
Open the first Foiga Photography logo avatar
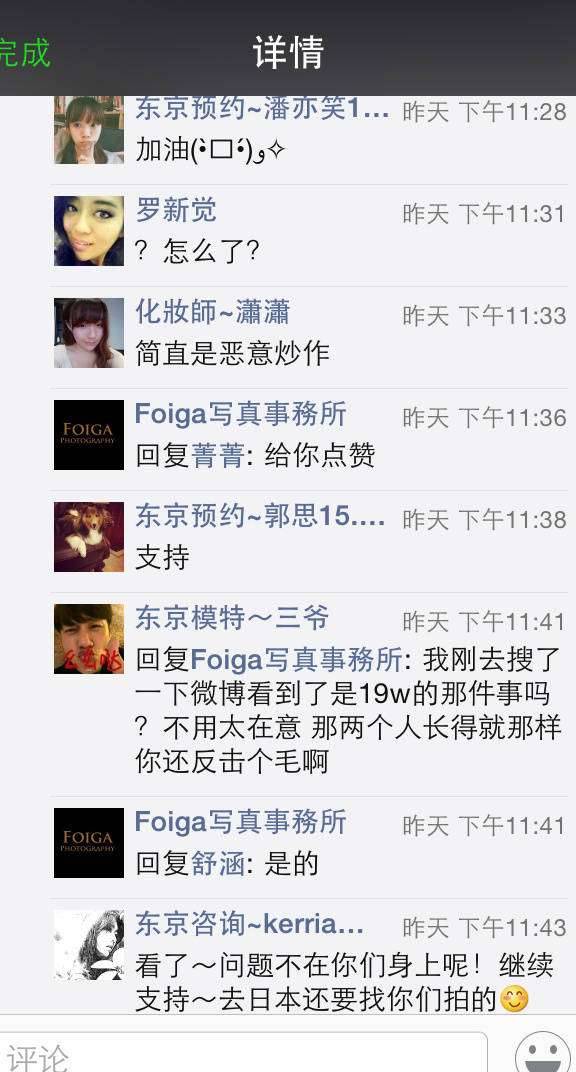click(89, 435)
